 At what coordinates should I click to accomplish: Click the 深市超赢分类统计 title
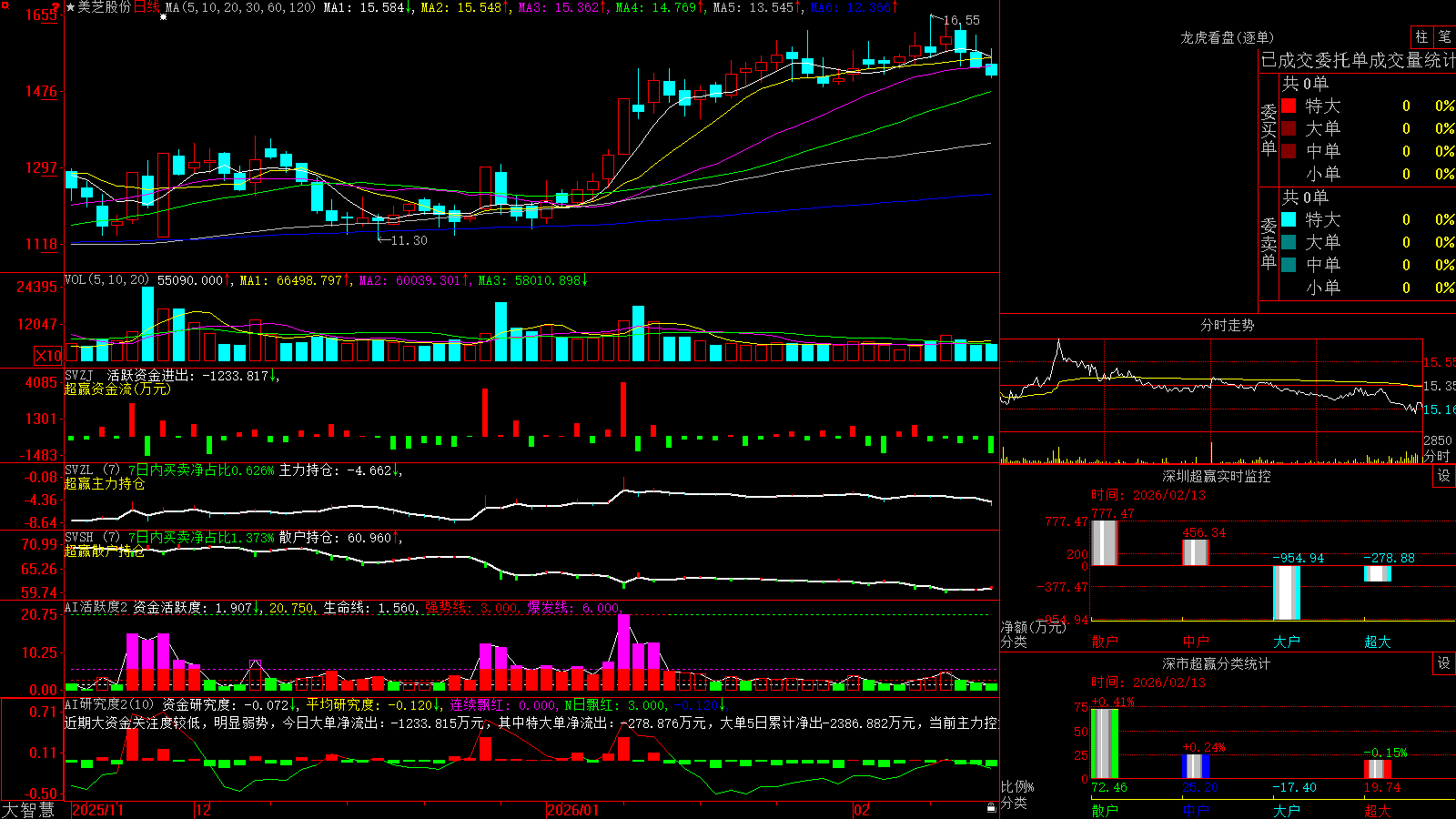pyautogui.click(x=1216, y=663)
